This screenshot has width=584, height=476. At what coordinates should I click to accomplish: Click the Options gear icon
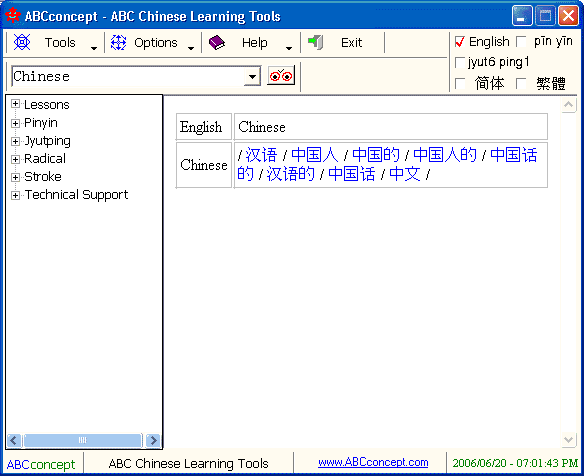[x=118, y=42]
